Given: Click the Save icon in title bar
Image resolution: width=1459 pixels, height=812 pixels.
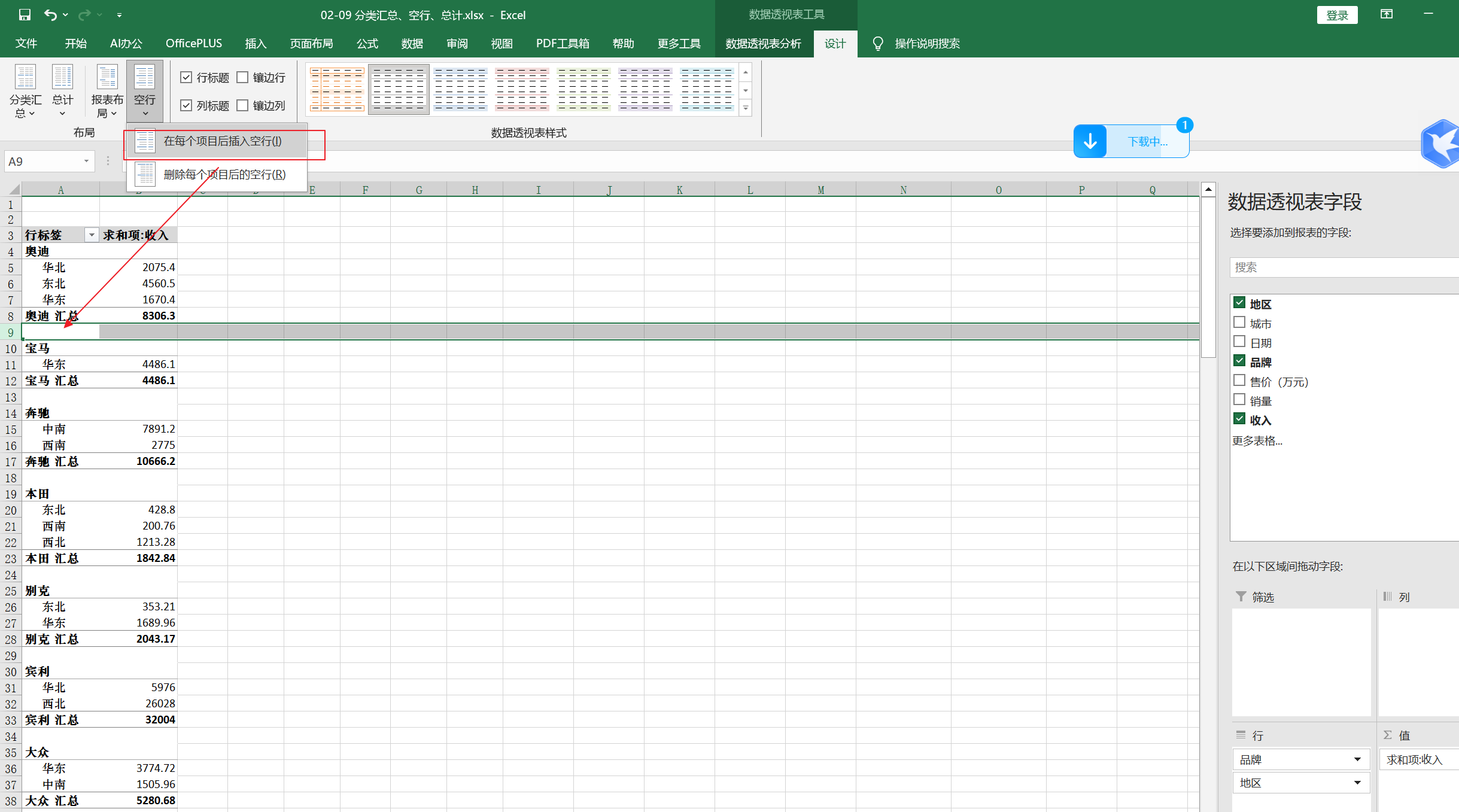Looking at the screenshot, I should [25, 15].
